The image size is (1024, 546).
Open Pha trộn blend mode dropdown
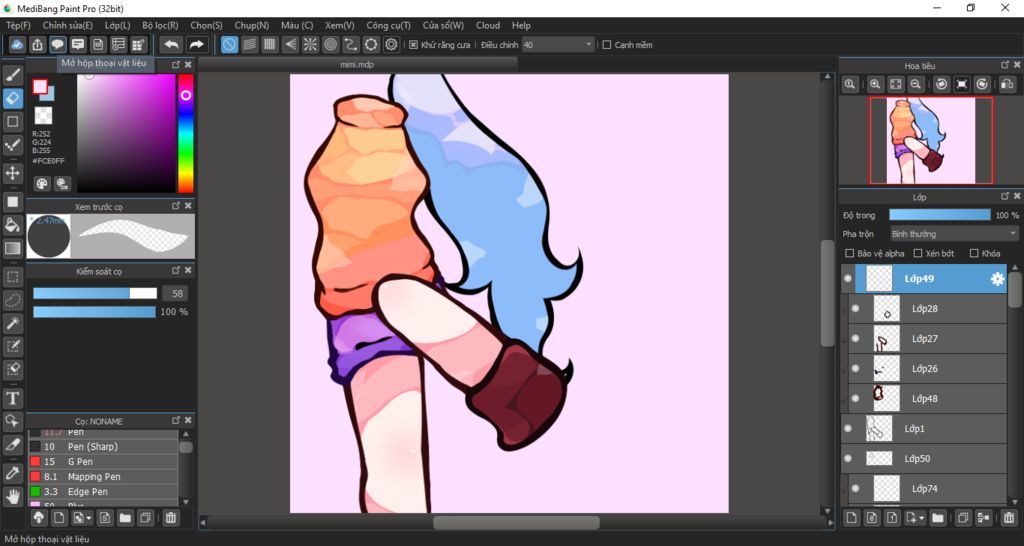(954, 234)
